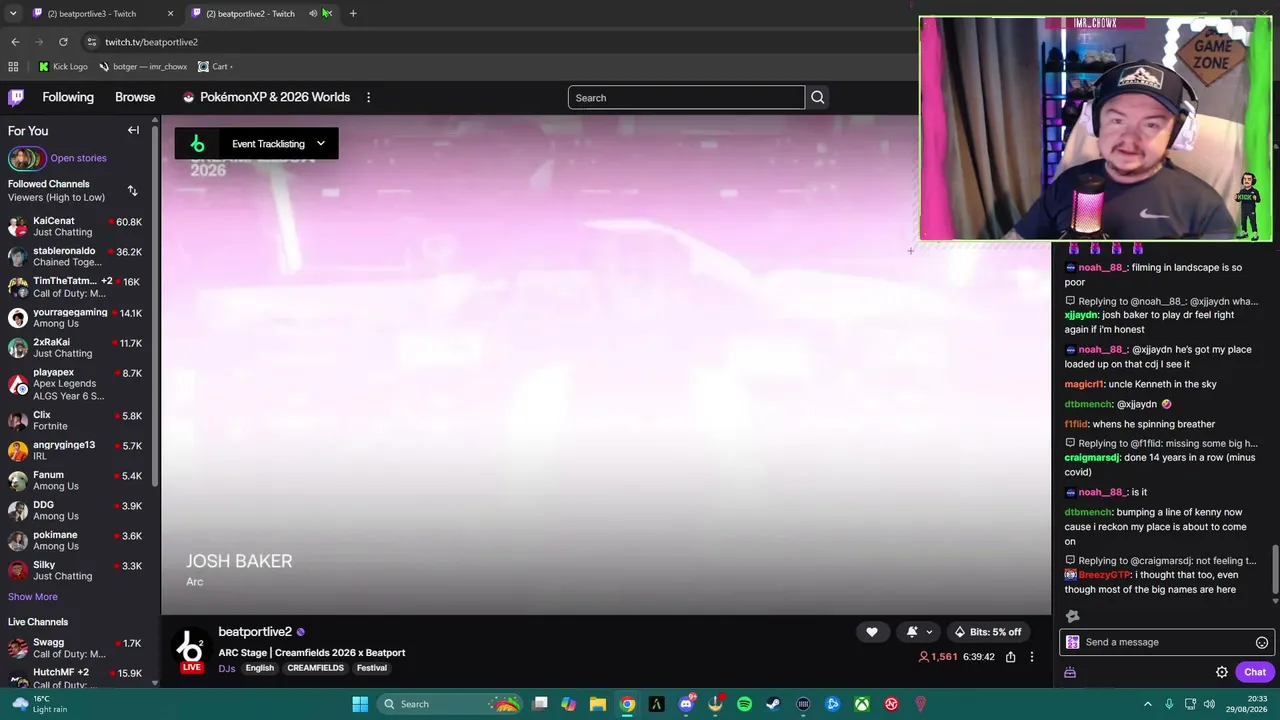Open Xbox app from the taskbar

861,704
